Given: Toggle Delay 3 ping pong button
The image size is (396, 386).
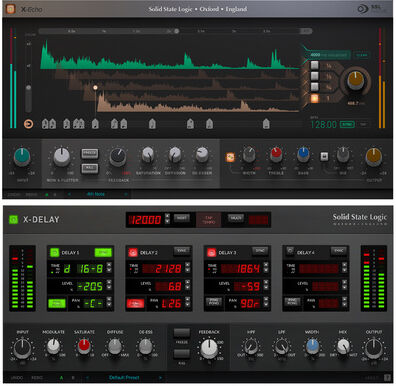Looking at the screenshot, I should [x=214, y=302].
